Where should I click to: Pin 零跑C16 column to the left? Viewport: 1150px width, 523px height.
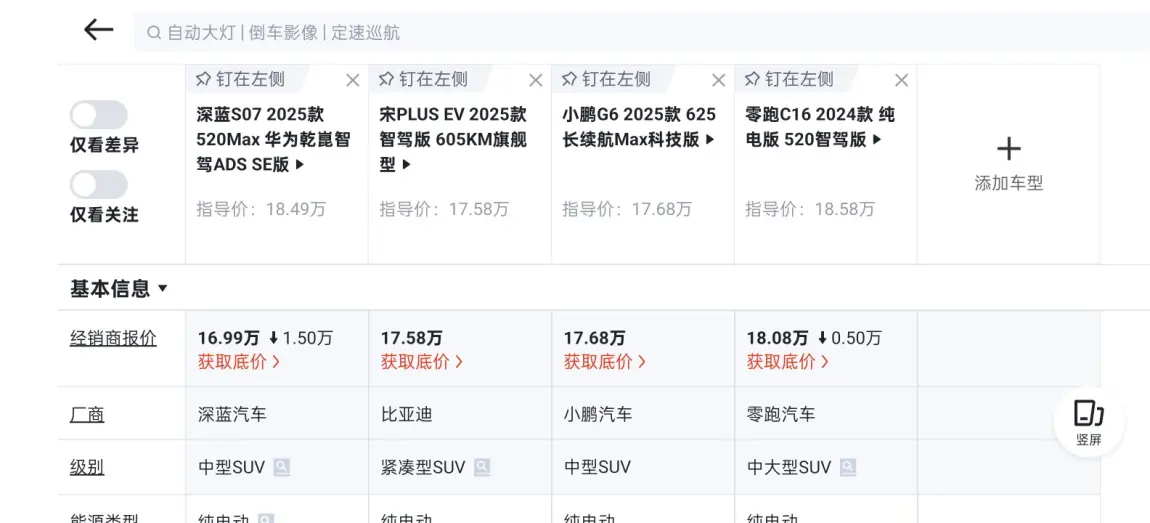(790, 78)
